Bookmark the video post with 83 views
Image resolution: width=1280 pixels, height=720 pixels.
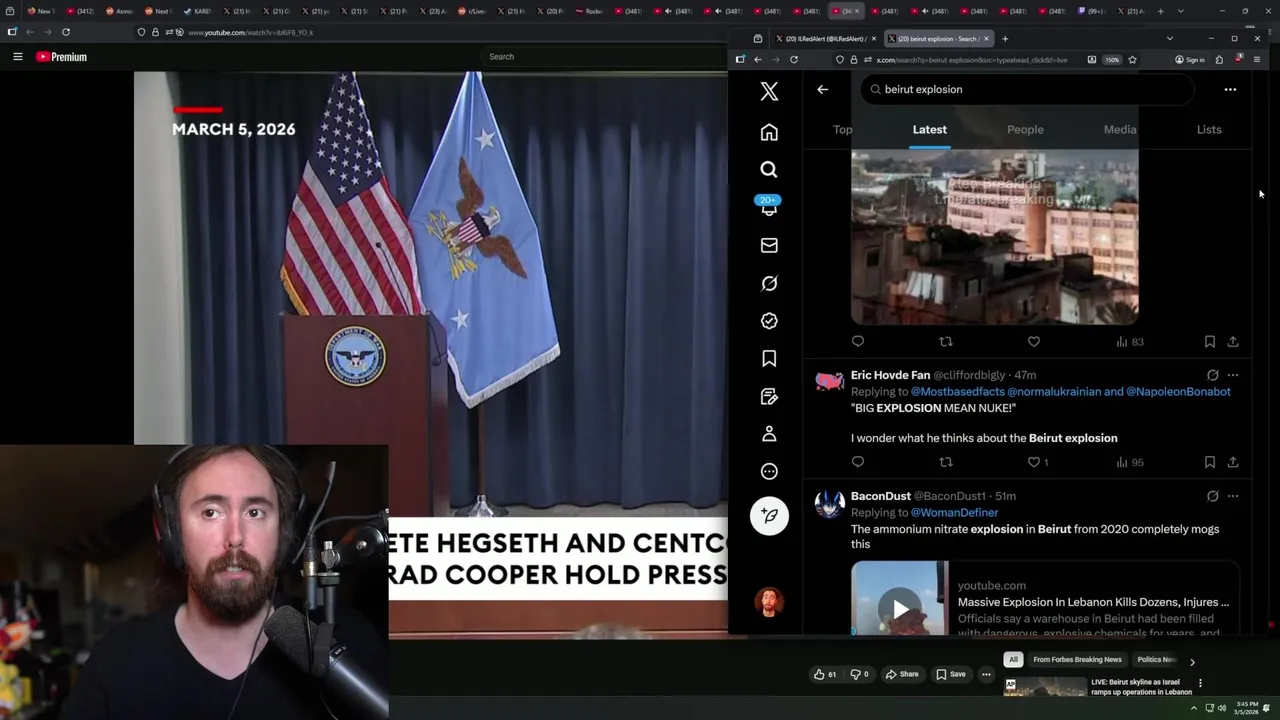tap(1210, 342)
